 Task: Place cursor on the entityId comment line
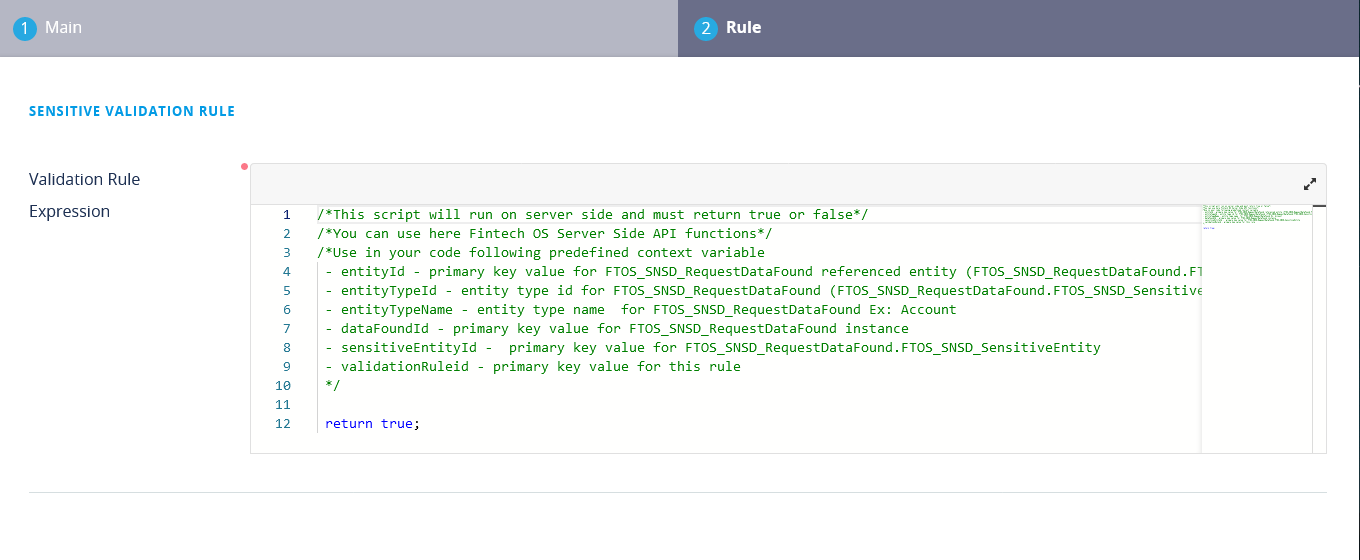pyautogui.click(x=700, y=272)
